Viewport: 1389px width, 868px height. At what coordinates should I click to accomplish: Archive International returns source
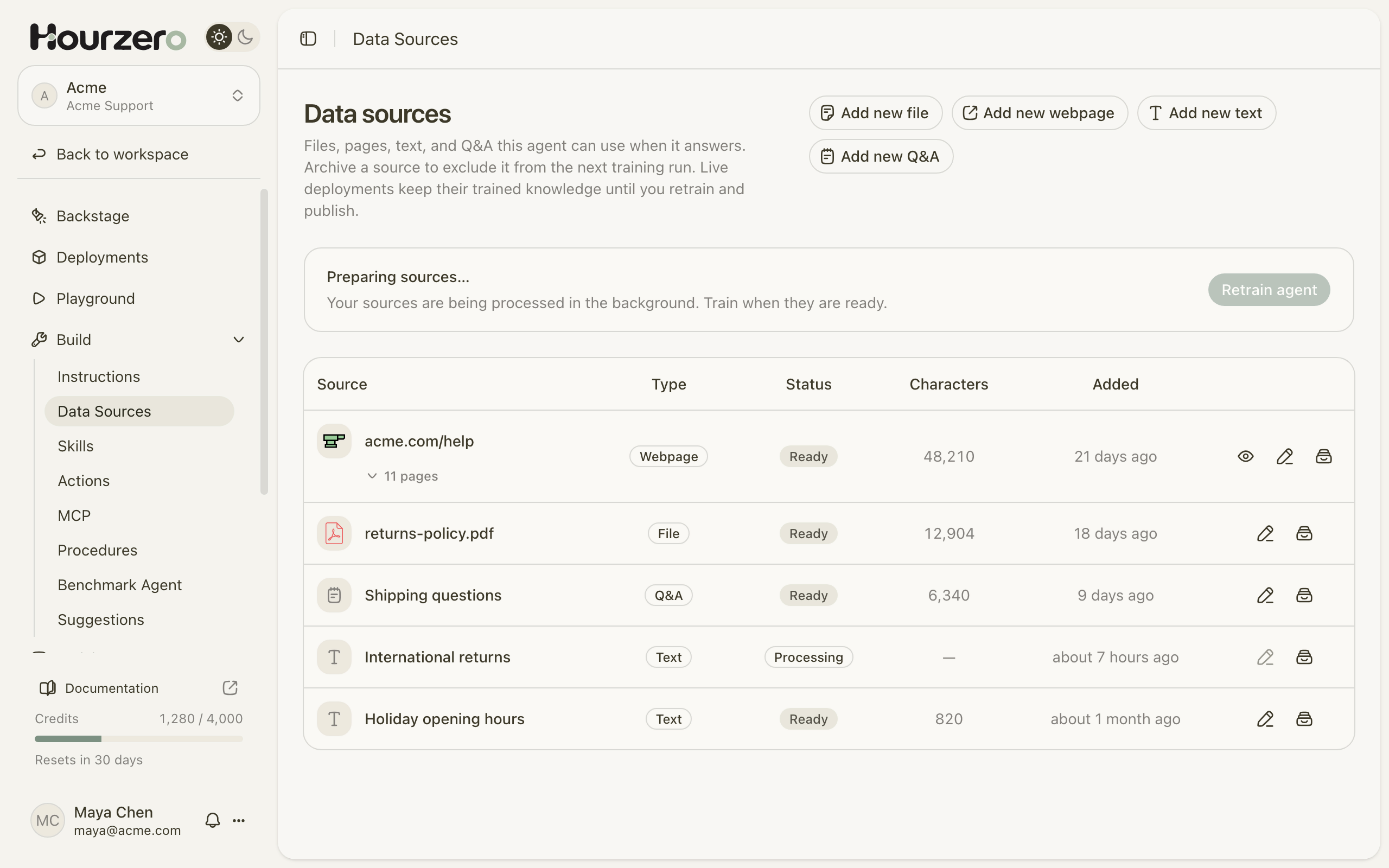(x=1304, y=657)
